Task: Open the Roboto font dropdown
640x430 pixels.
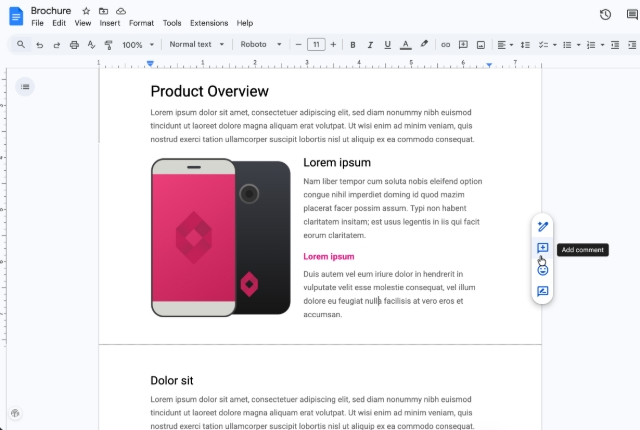Action: [x=261, y=44]
